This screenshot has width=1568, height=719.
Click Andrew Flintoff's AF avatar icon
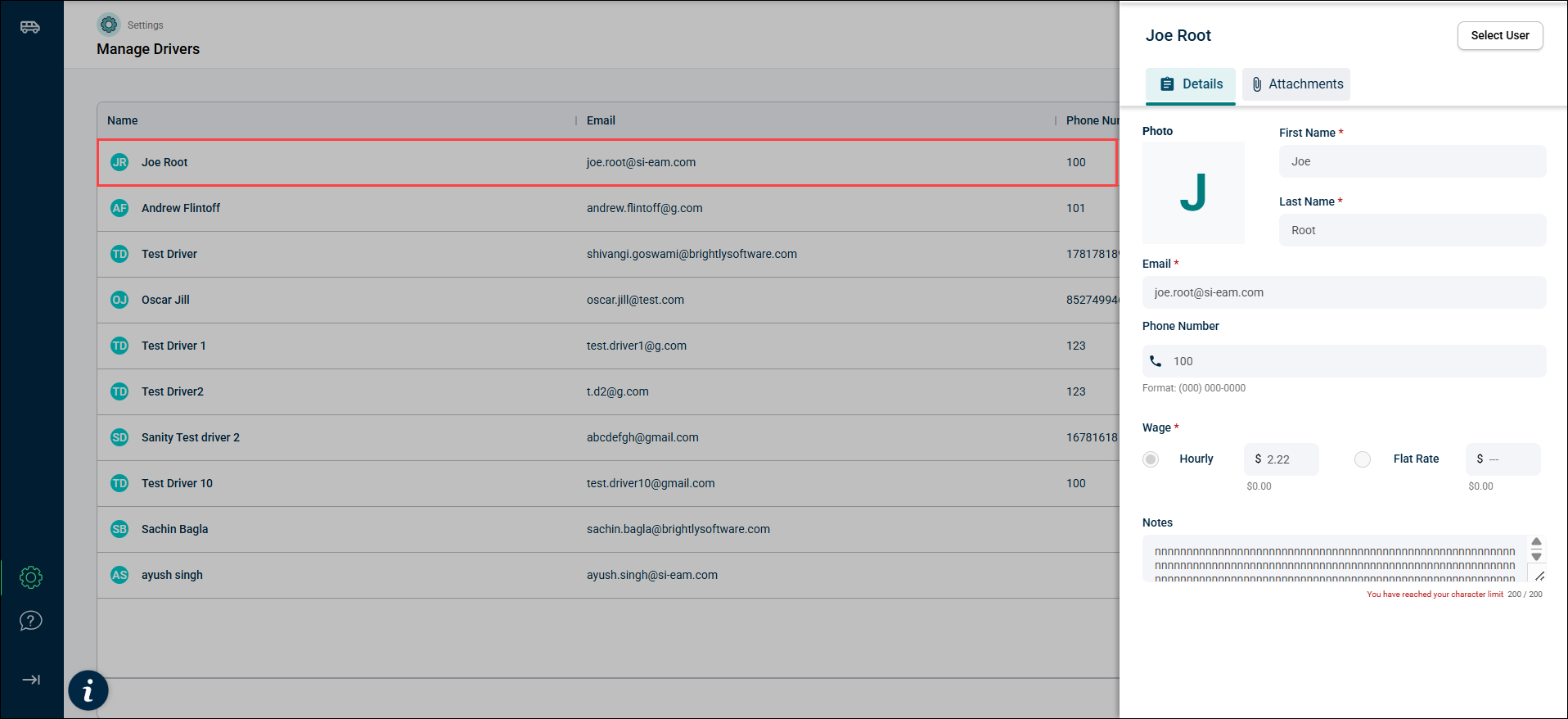coord(119,208)
